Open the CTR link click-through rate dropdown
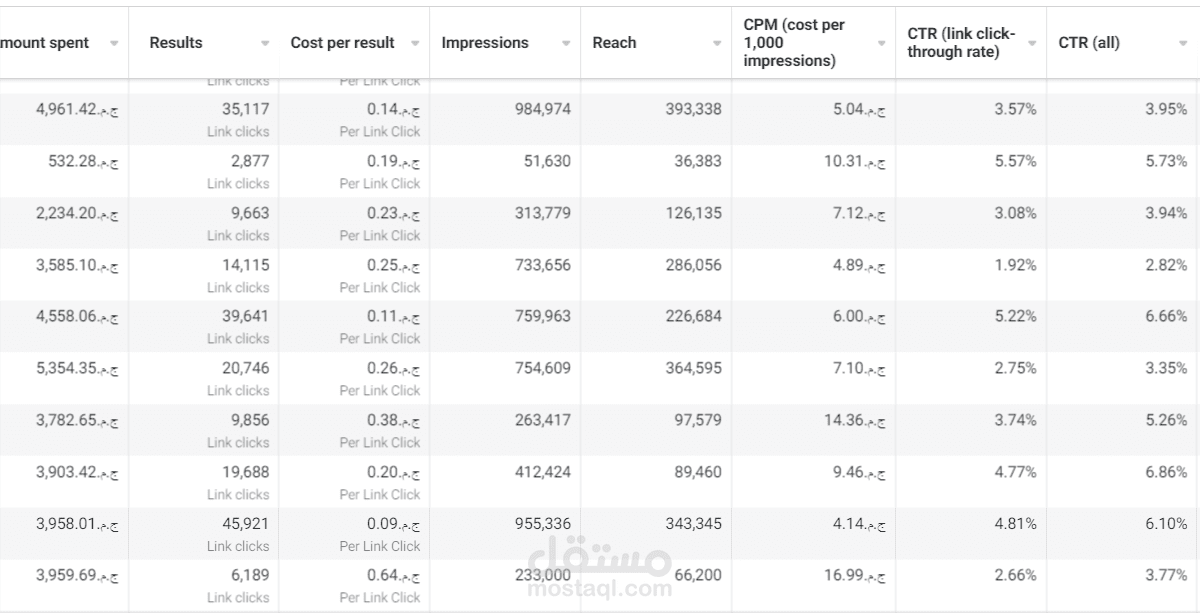 (1031, 43)
